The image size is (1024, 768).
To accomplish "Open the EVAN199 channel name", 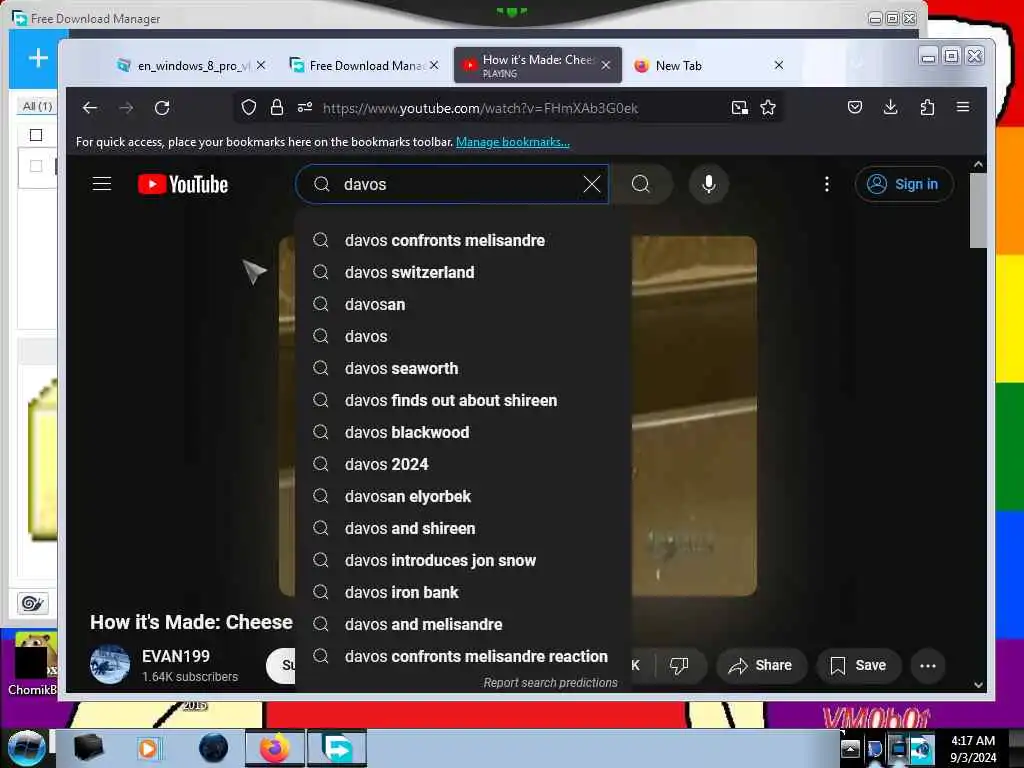I will click(176, 656).
